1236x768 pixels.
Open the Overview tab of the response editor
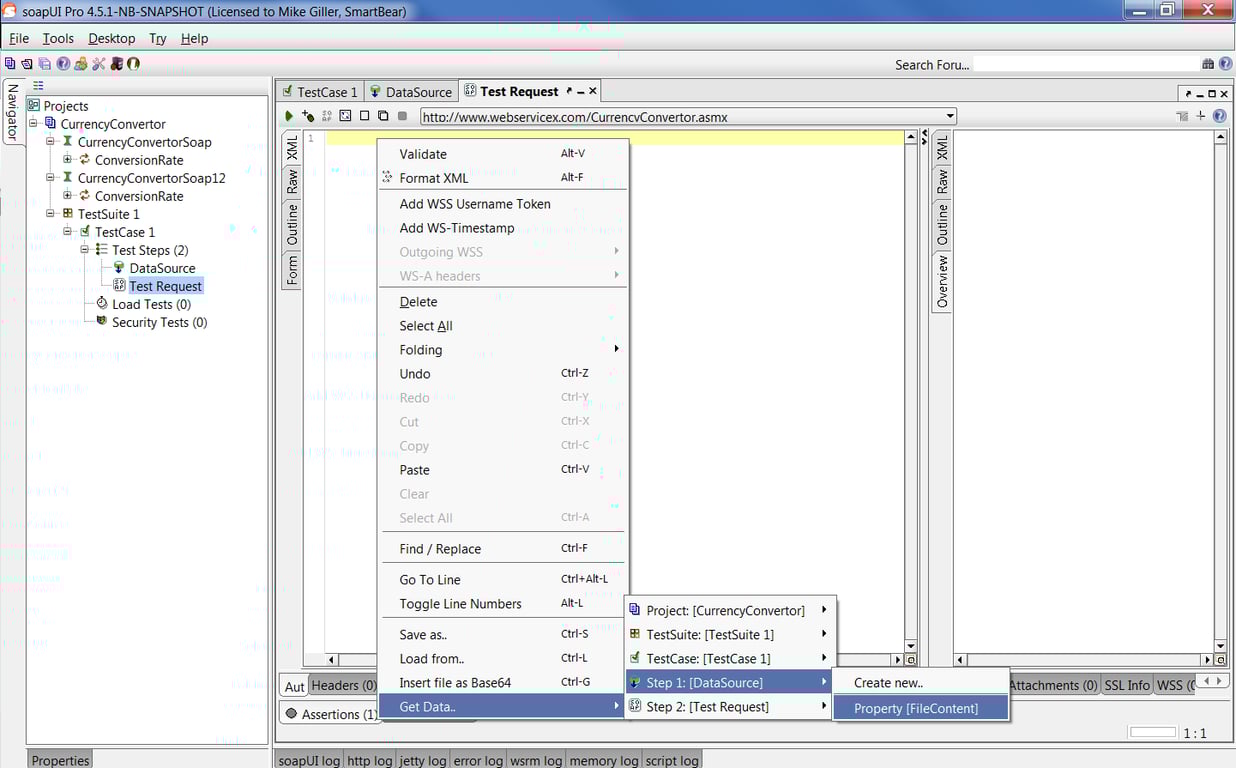(942, 282)
